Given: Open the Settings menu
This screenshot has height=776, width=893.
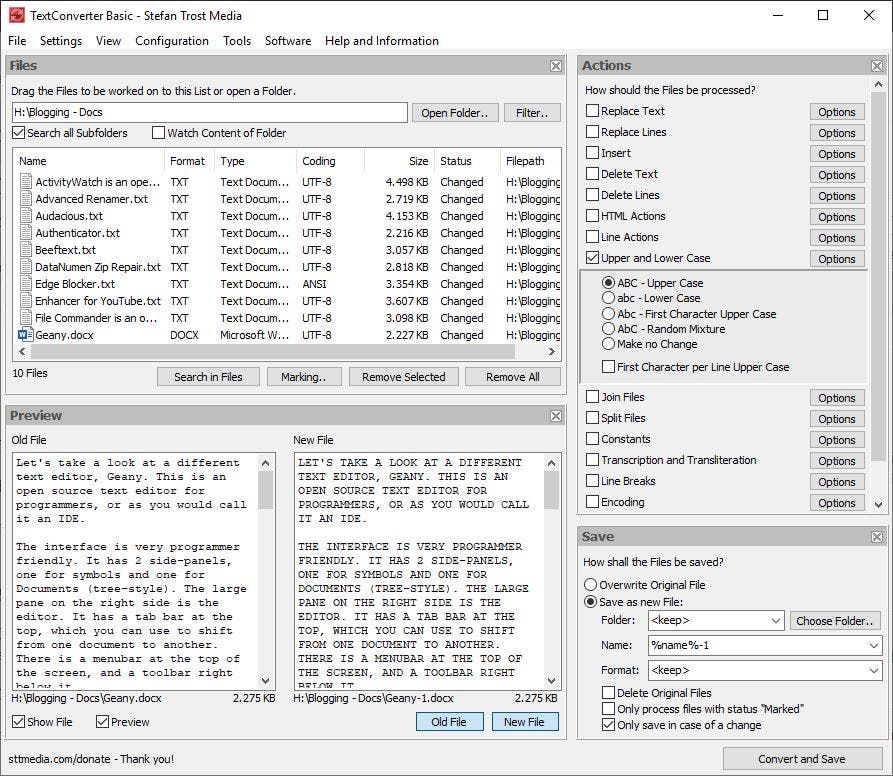Looking at the screenshot, I should tap(61, 41).
